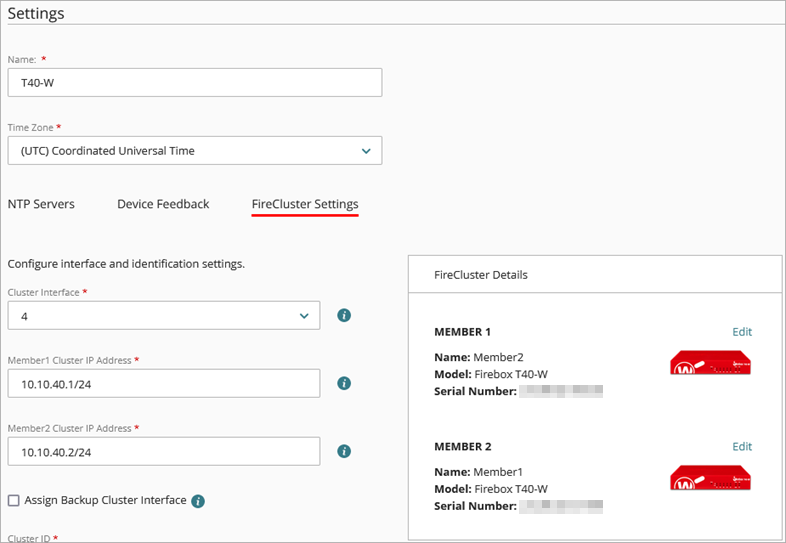Click the blurred serial number of MEMBER 2
The height and width of the screenshot is (543, 786).
561,506
